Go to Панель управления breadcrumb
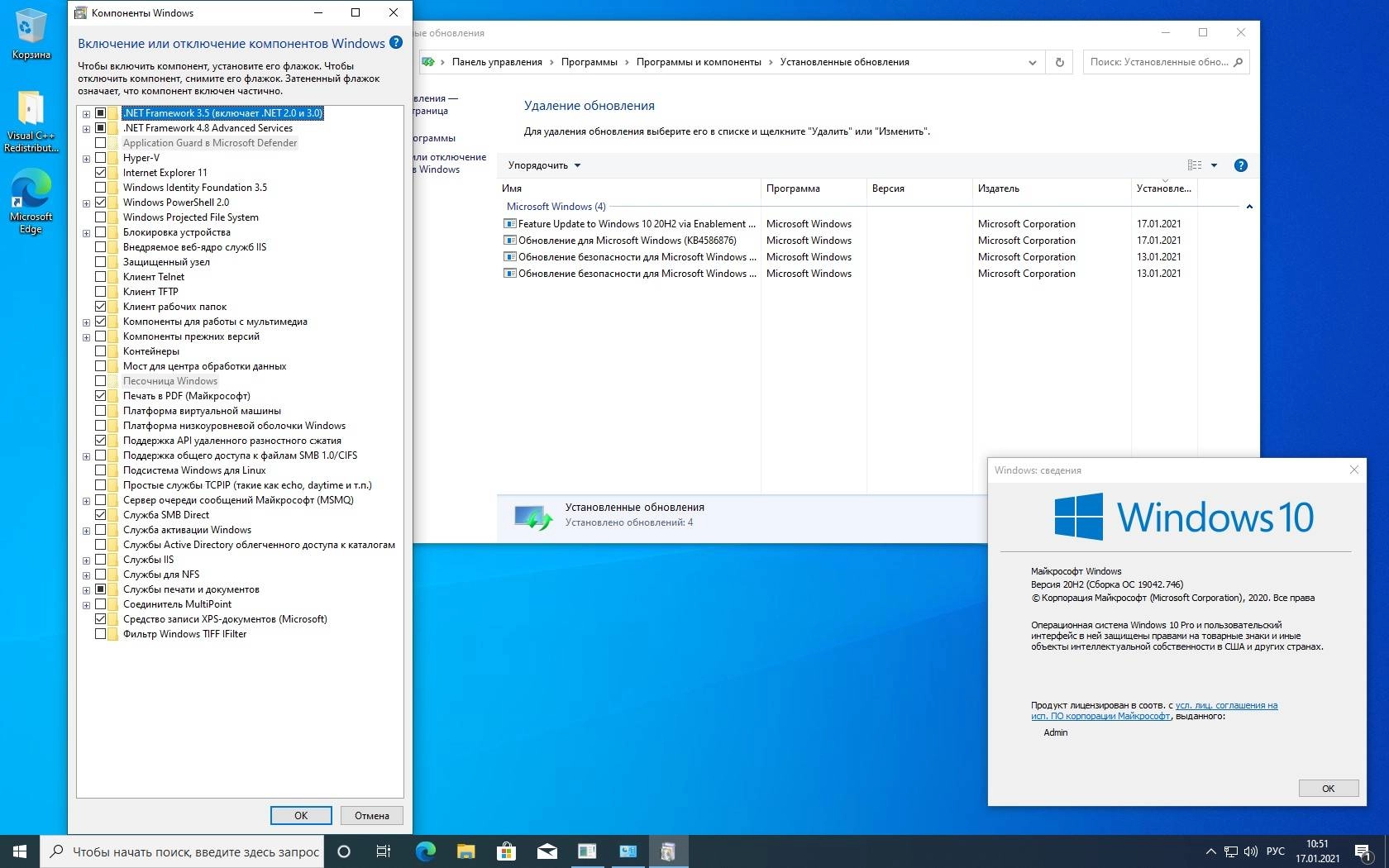 coord(497,62)
